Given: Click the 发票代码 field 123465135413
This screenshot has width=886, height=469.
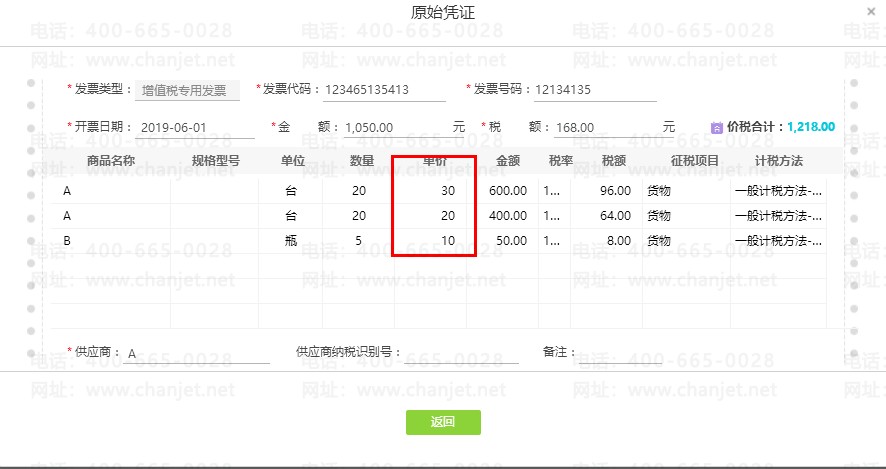Looking at the screenshot, I should click(384, 90).
